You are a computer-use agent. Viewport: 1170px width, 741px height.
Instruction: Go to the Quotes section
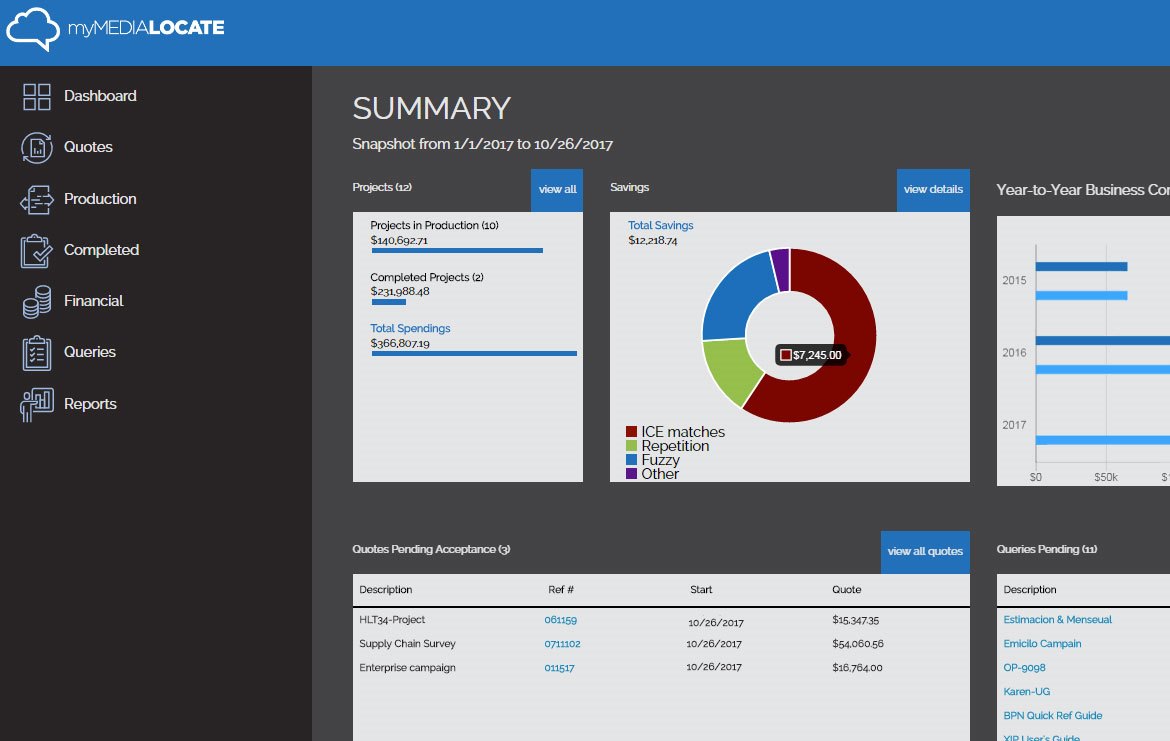(x=88, y=147)
